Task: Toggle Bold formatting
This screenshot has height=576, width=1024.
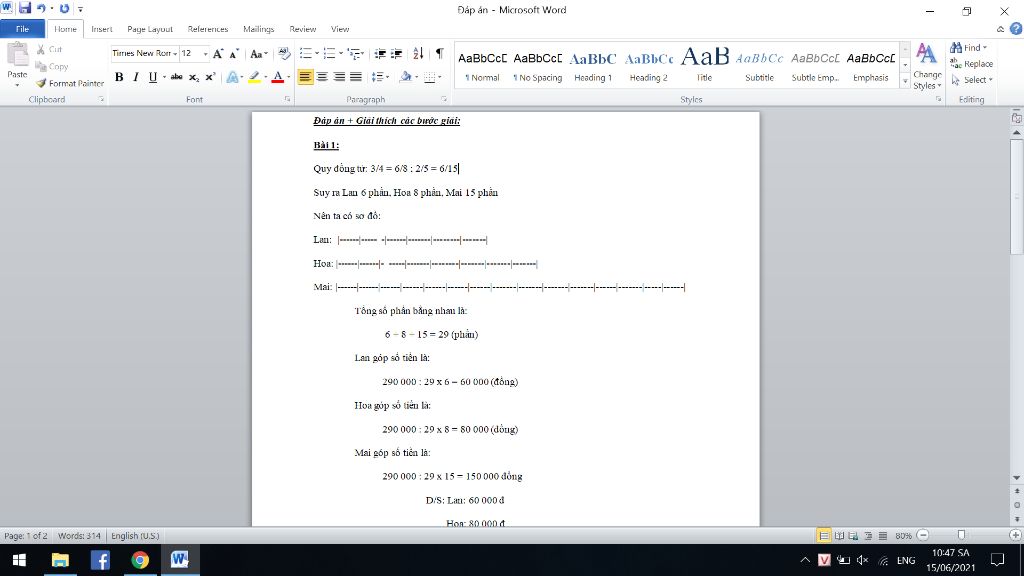Action: click(x=119, y=77)
